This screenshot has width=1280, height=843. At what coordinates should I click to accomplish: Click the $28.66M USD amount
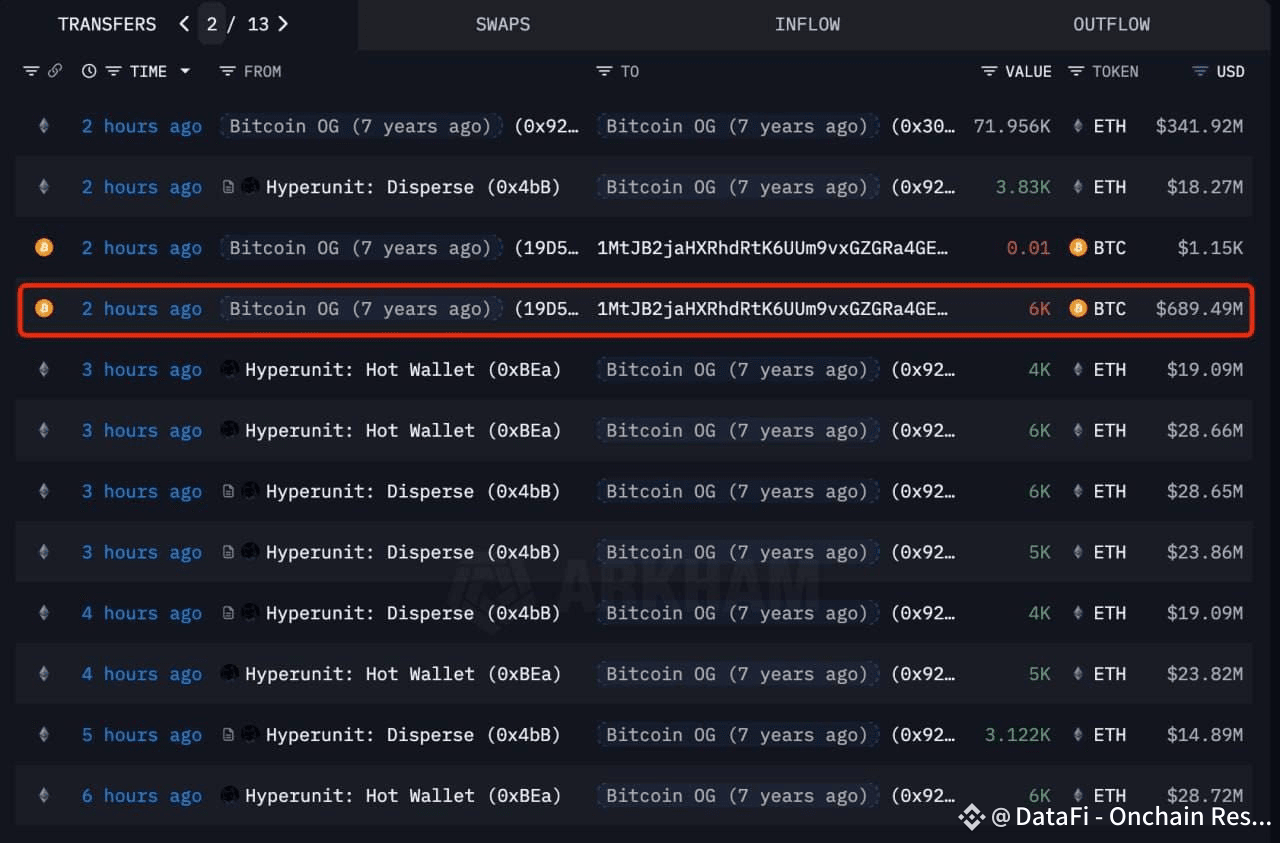pyautogui.click(x=1205, y=430)
